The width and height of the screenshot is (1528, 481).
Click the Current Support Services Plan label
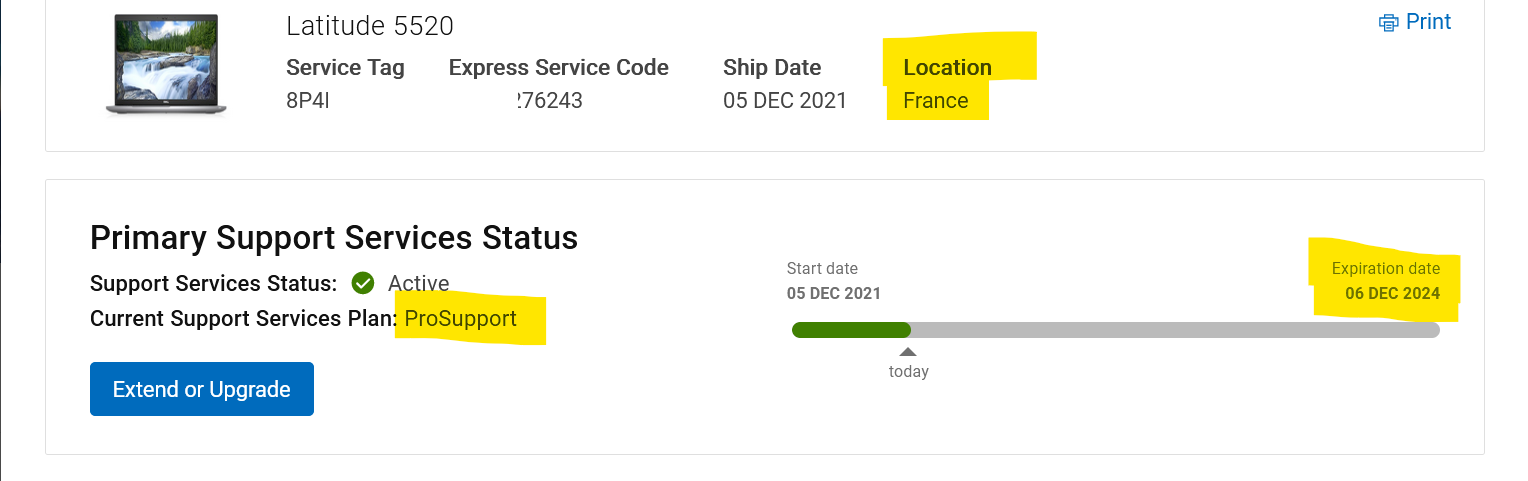click(243, 319)
